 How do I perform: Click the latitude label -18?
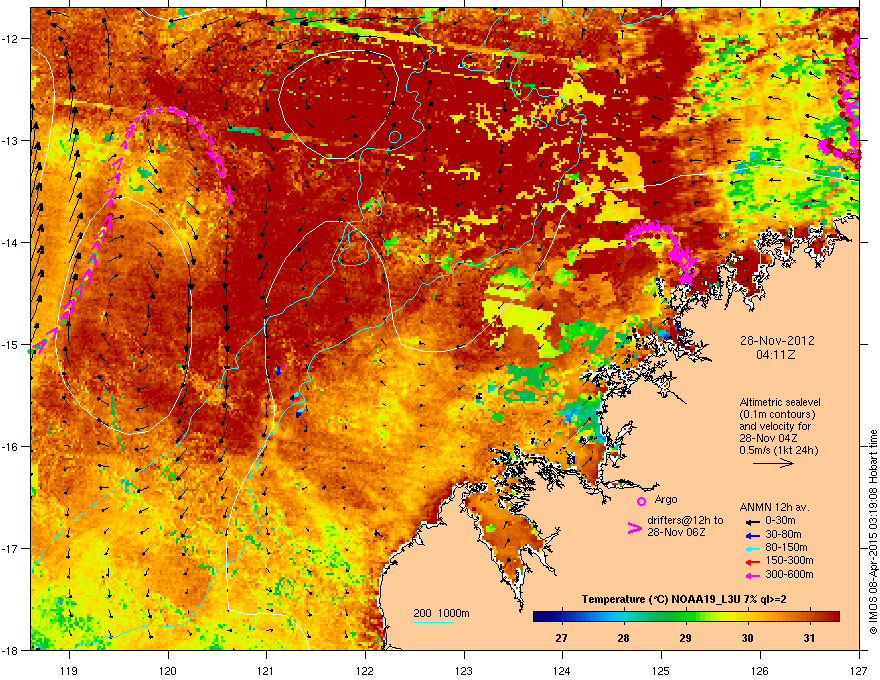10,650
